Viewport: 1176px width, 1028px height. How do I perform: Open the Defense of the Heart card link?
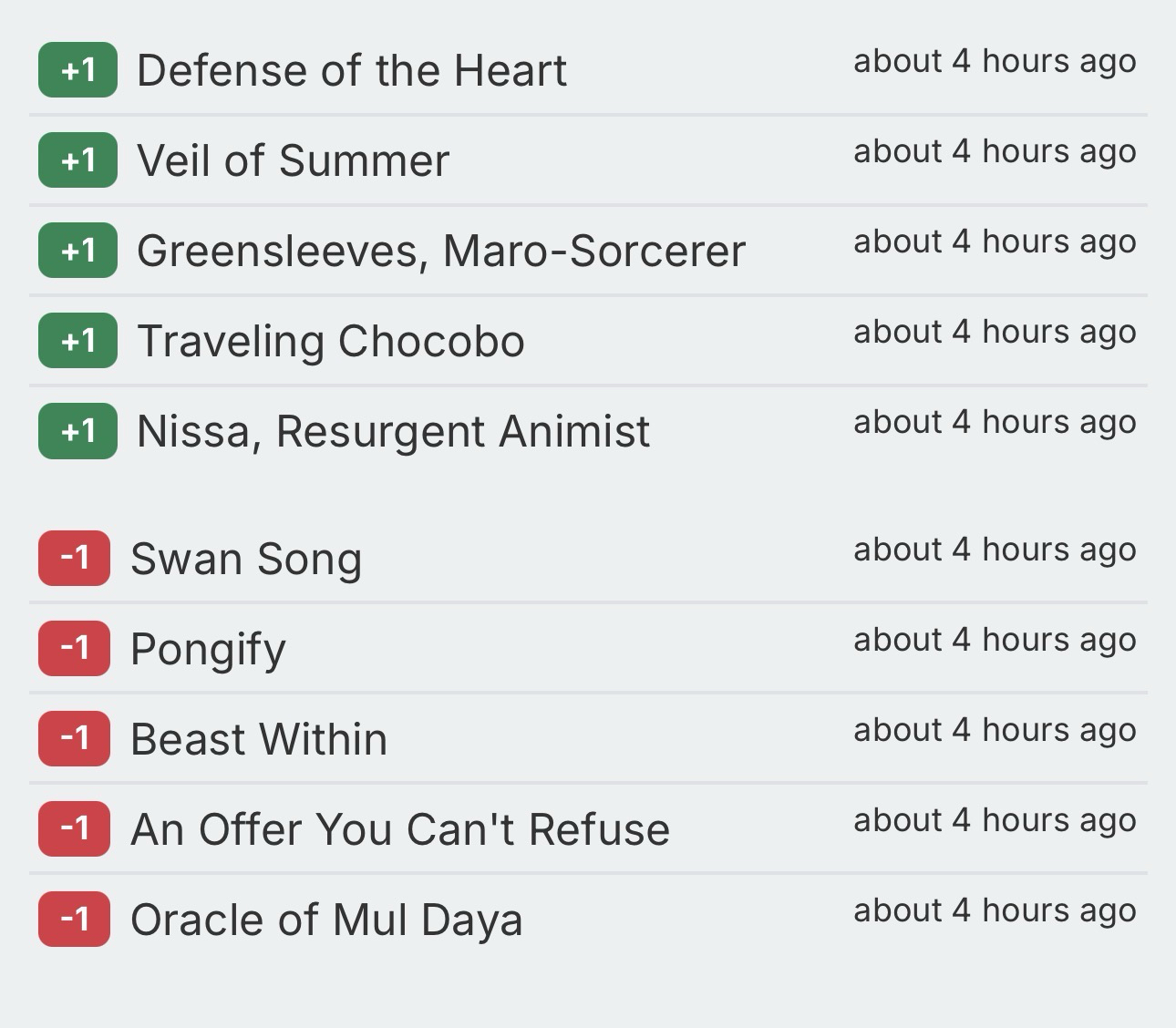click(x=351, y=71)
